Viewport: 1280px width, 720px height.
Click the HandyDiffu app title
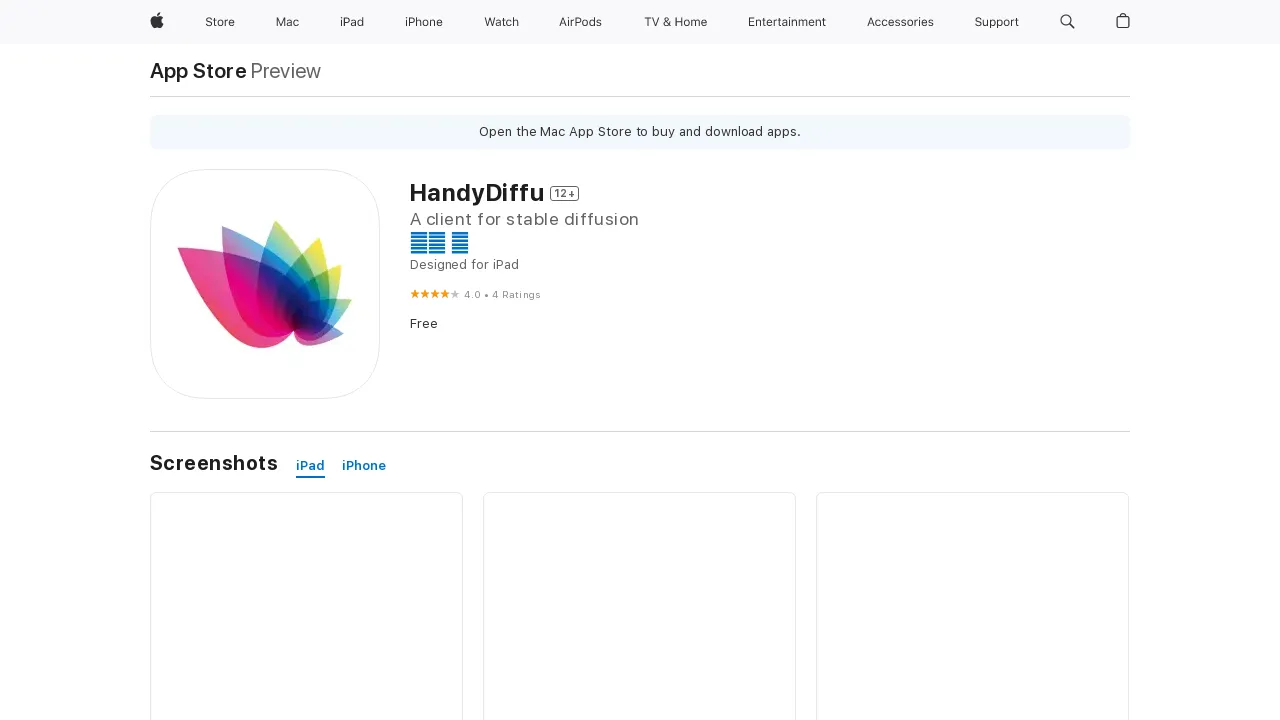477,193
